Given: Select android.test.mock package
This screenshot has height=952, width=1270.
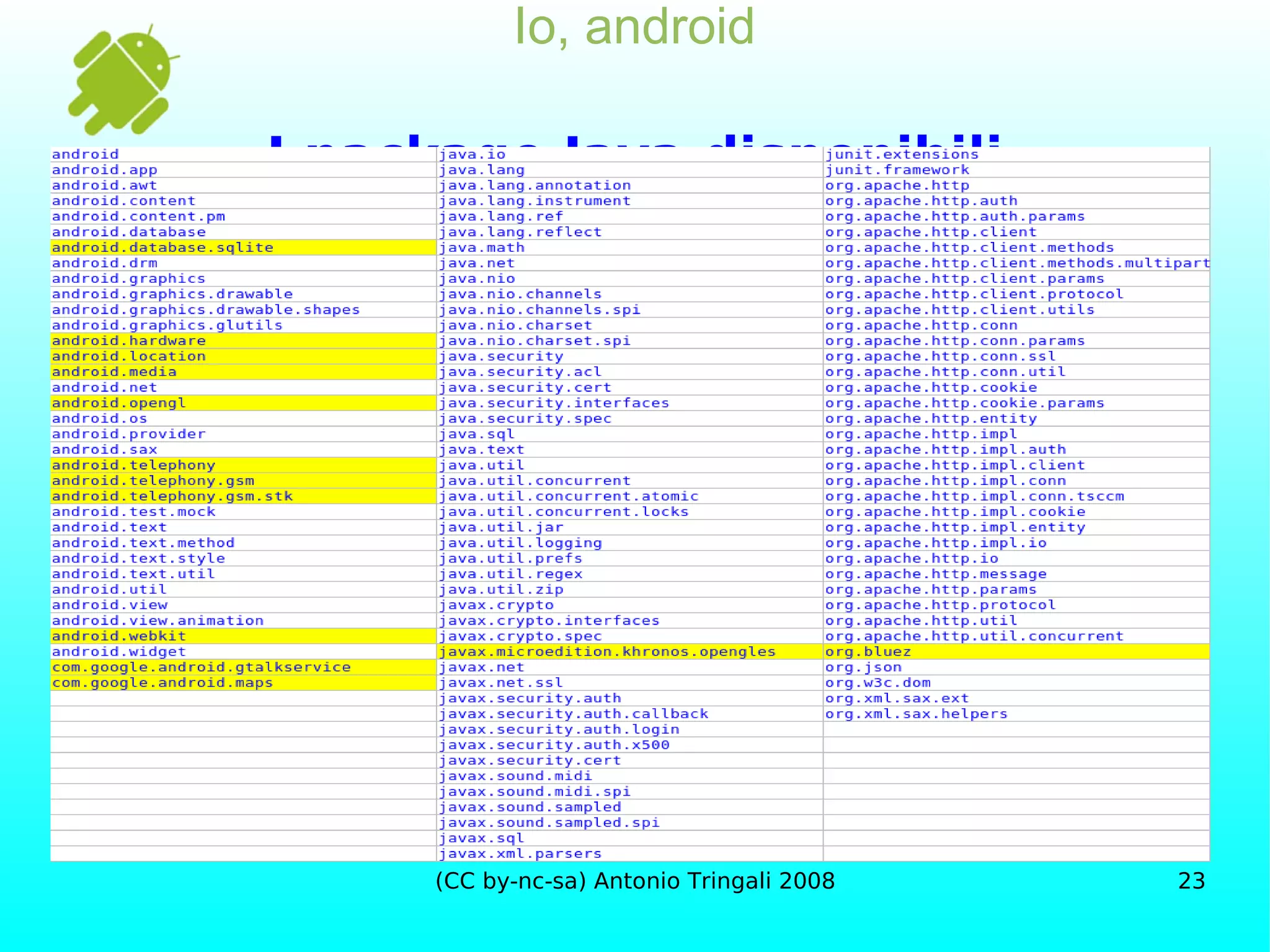Looking at the screenshot, I should [x=244, y=512].
